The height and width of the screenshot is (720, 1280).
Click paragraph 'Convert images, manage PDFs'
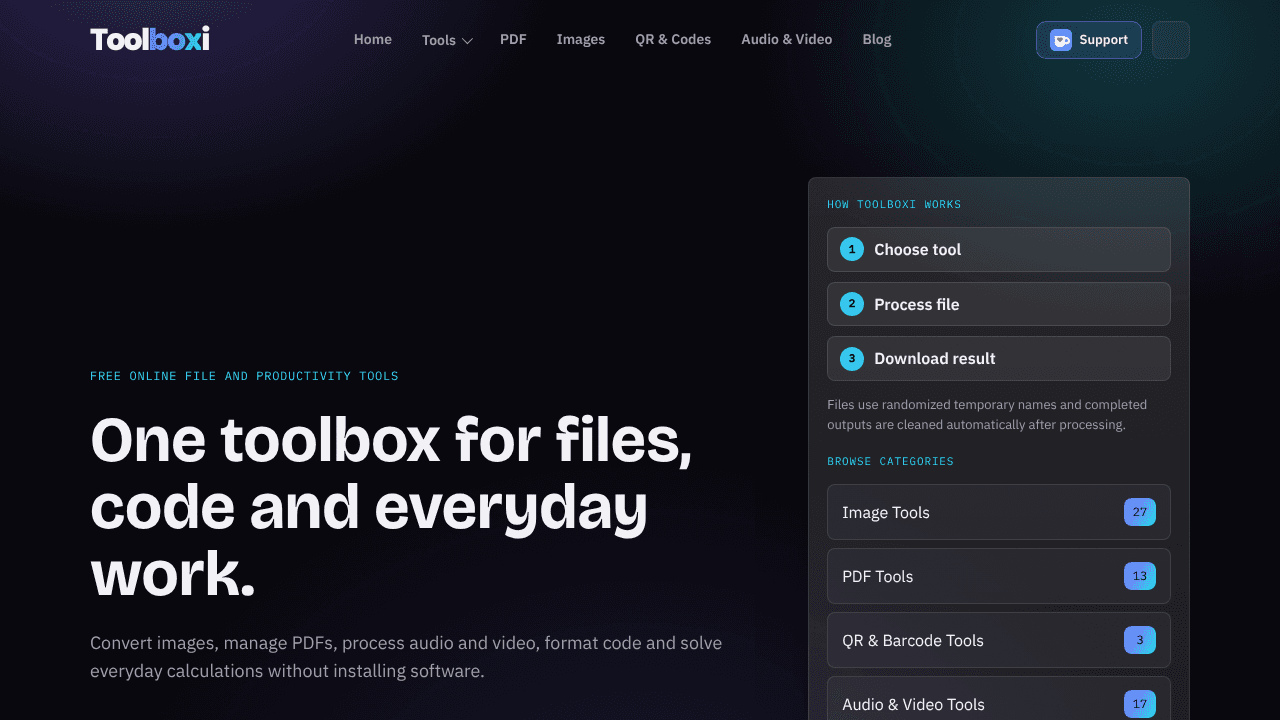click(406, 657)
